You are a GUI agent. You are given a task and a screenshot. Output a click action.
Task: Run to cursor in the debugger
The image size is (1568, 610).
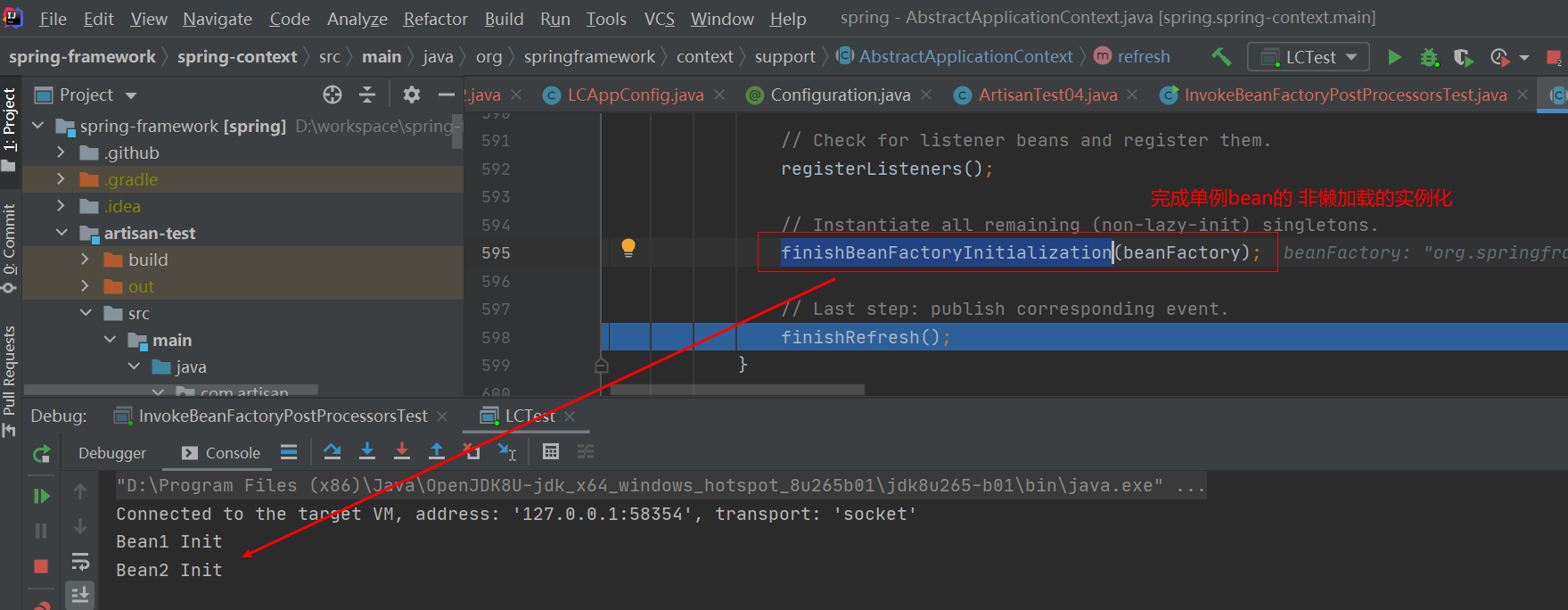[x=507, y=452]
